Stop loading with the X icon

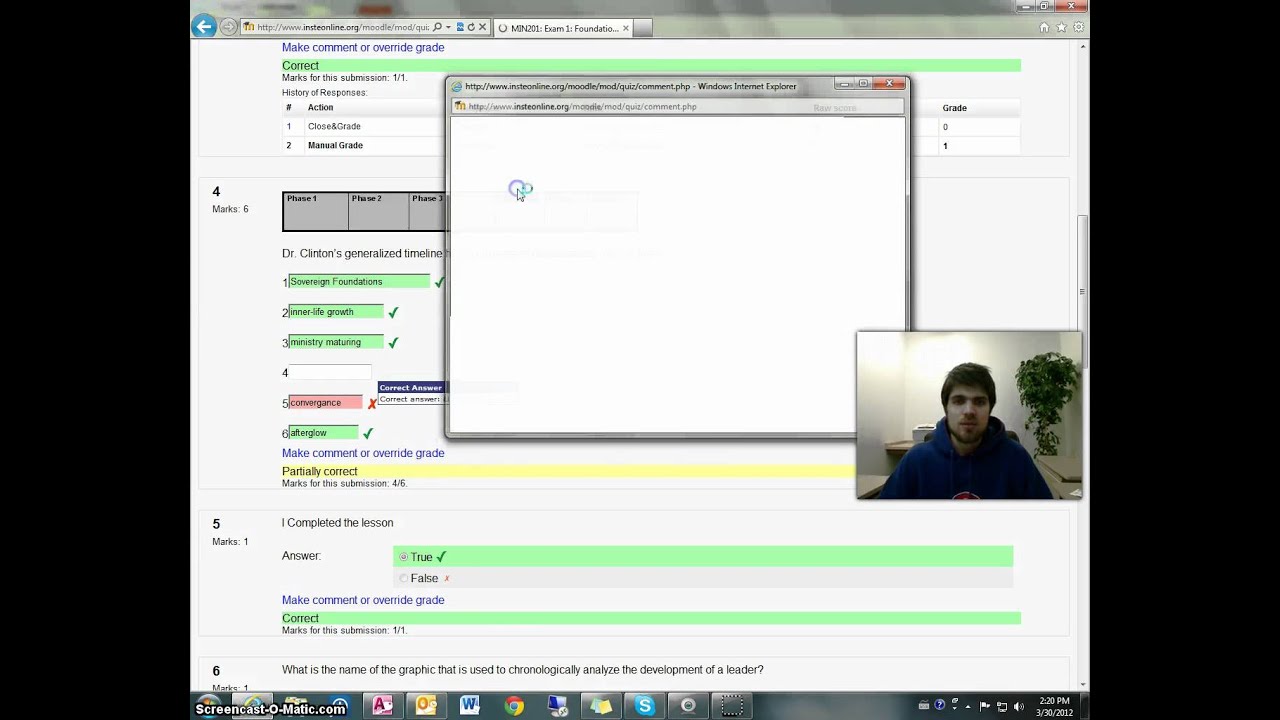(482, 27)
